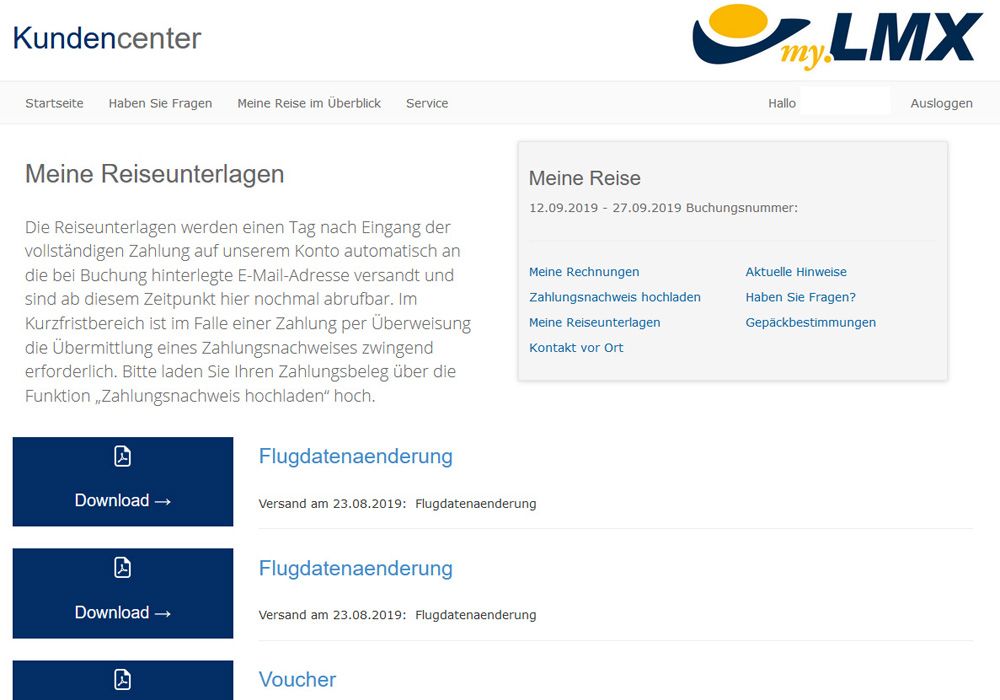
Task: Open the first Flugdatenaenderung heading link
Action: coord(355,457)
